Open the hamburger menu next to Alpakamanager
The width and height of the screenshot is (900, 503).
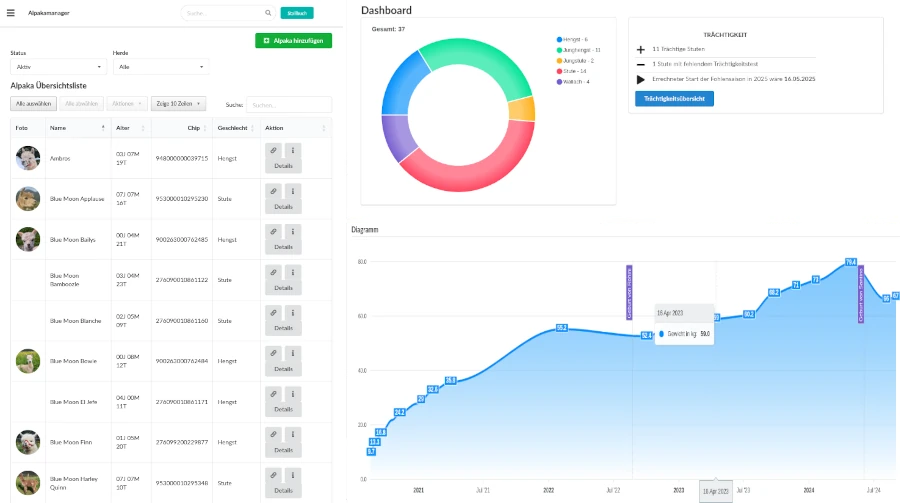click(x=11, y=13)
